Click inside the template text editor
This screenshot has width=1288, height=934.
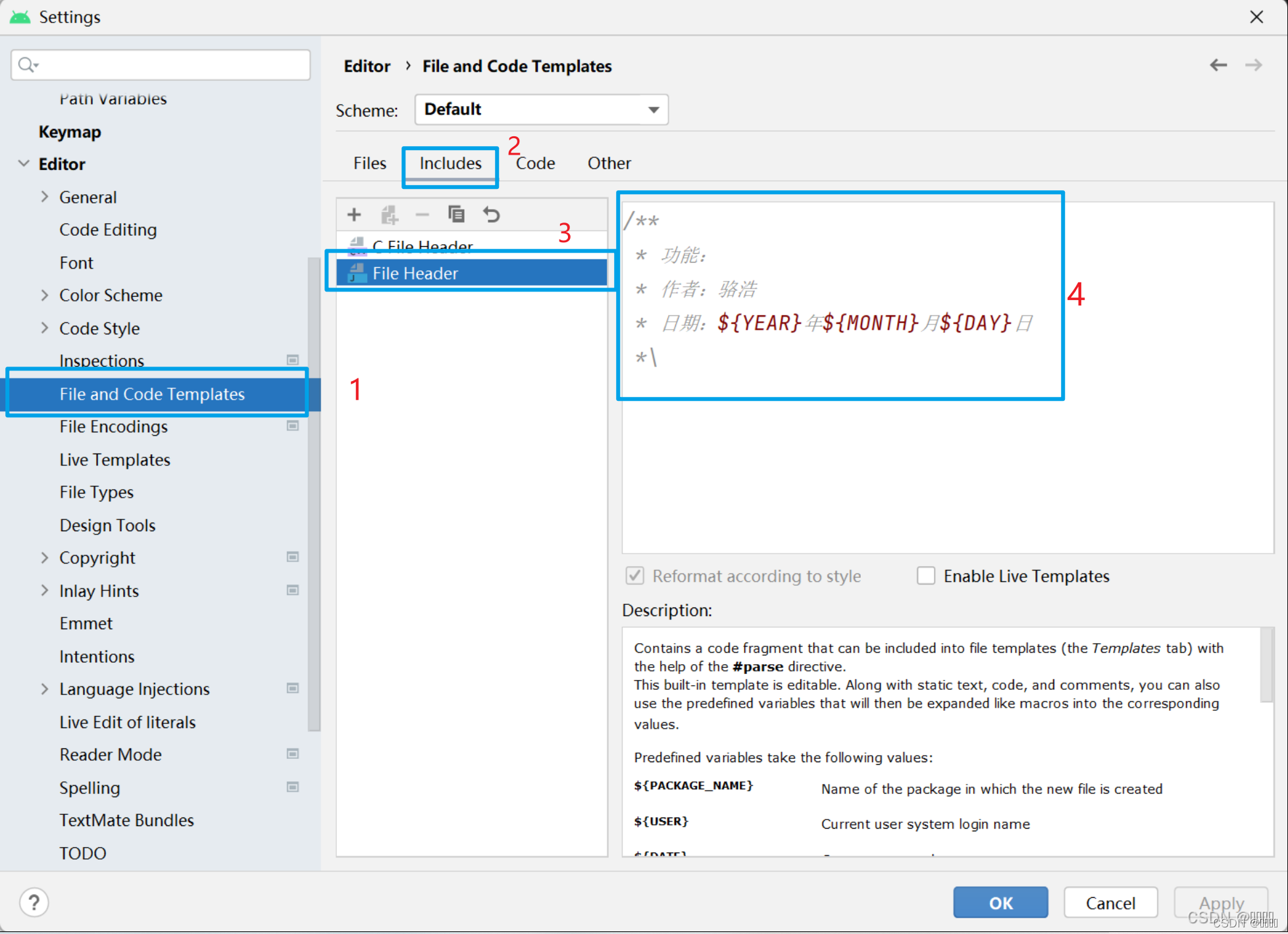[948, 376]
